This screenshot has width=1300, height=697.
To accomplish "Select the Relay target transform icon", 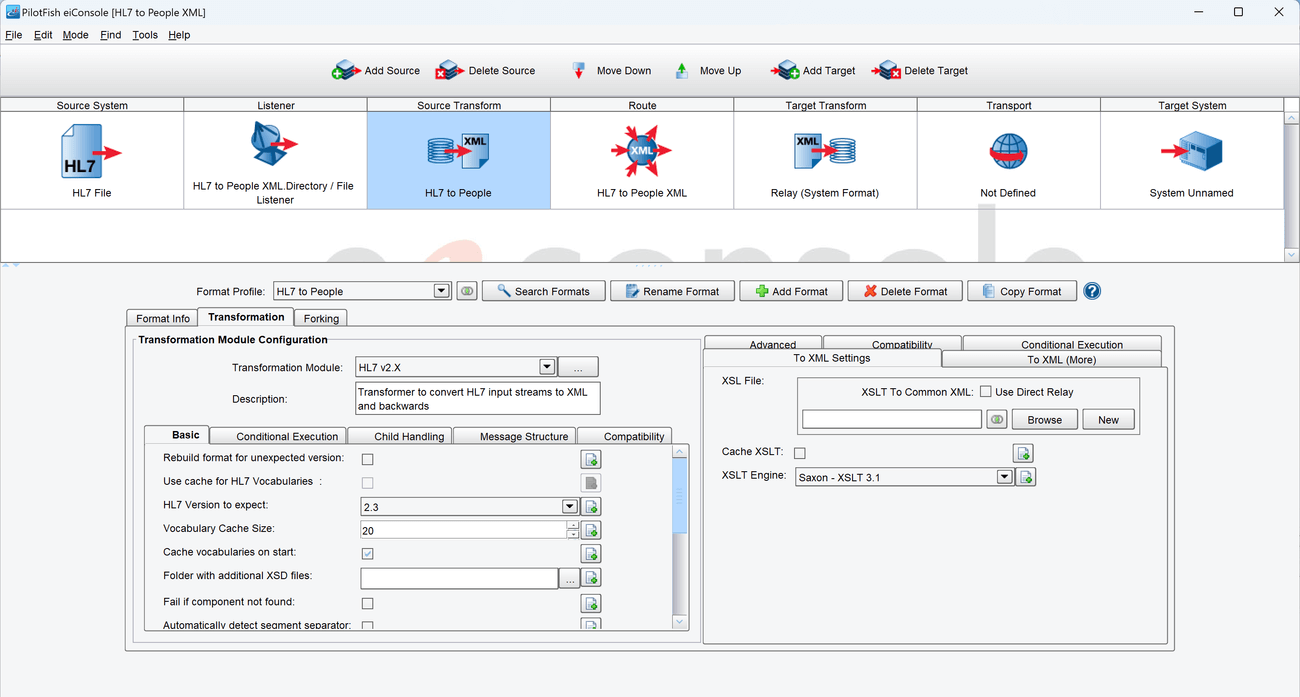I will click(824, 151).
